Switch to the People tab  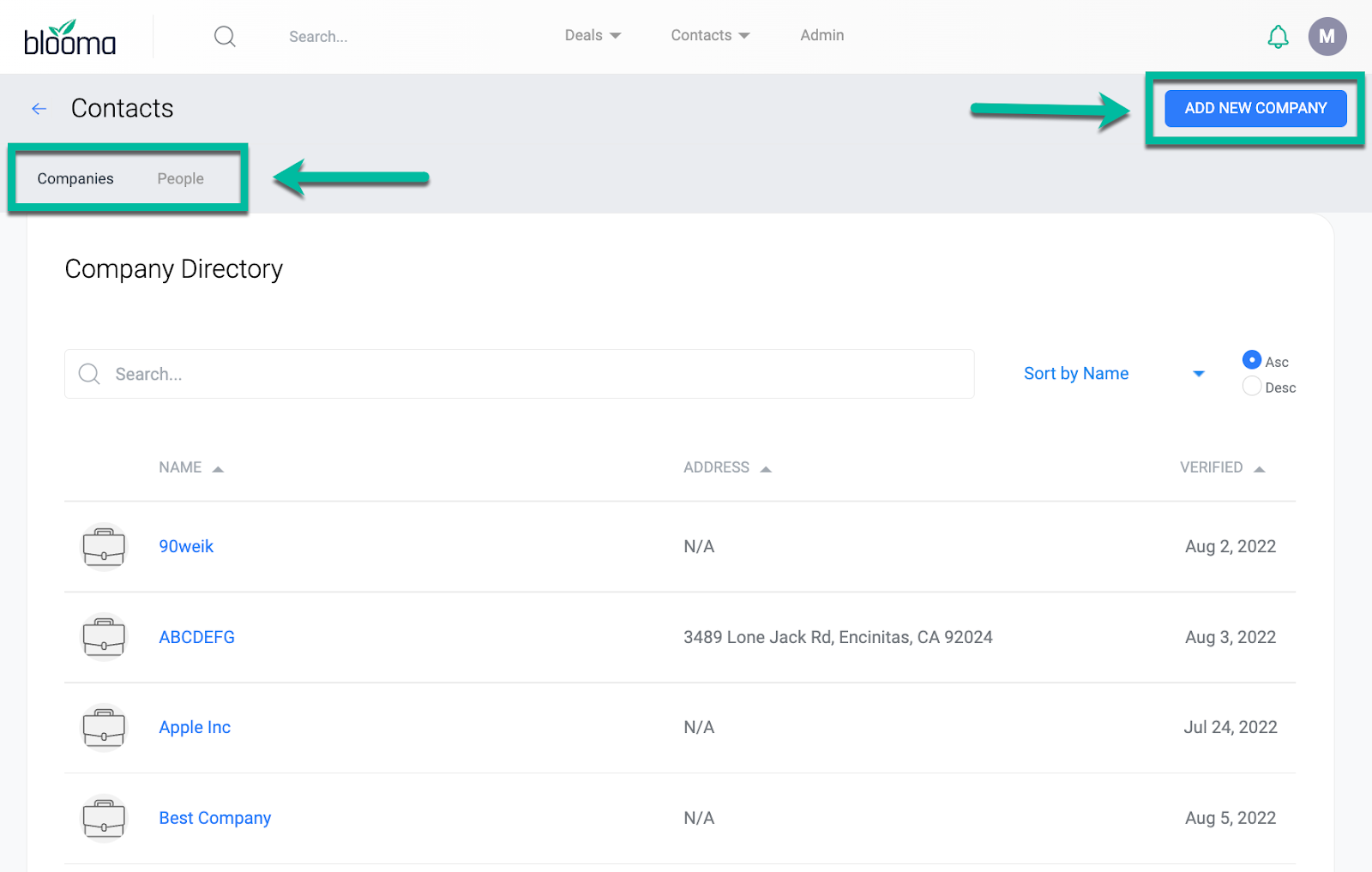180,178
